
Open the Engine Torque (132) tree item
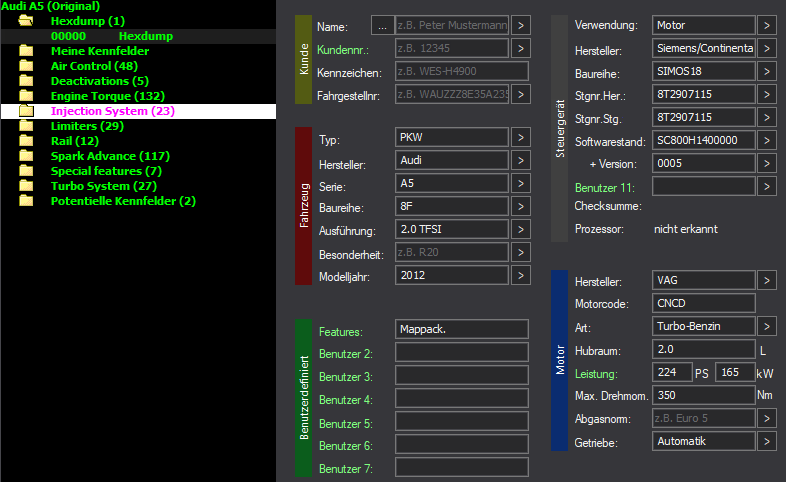pos(108,96)
